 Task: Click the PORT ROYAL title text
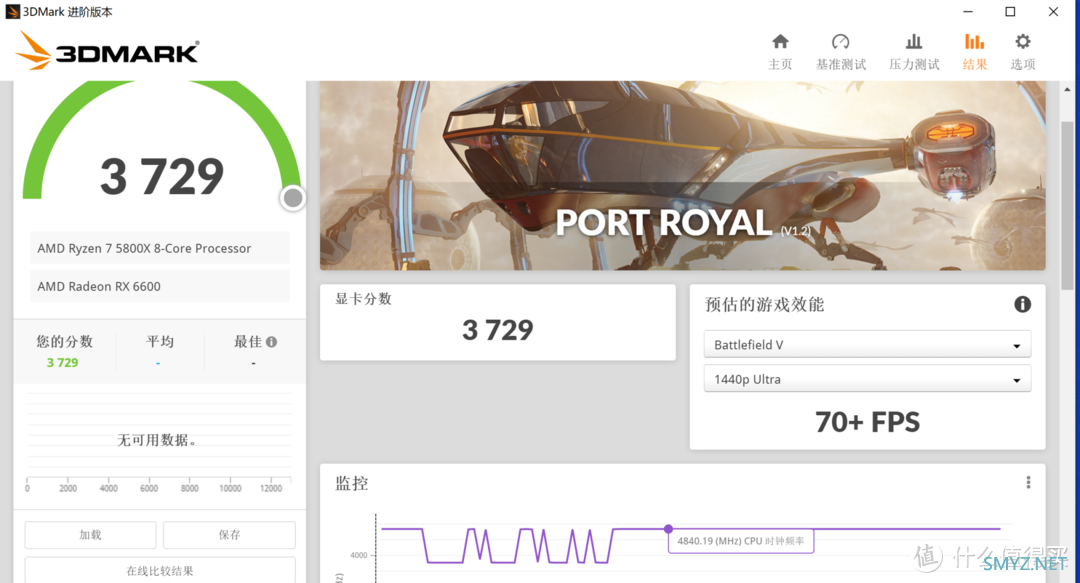pos(663,223)
